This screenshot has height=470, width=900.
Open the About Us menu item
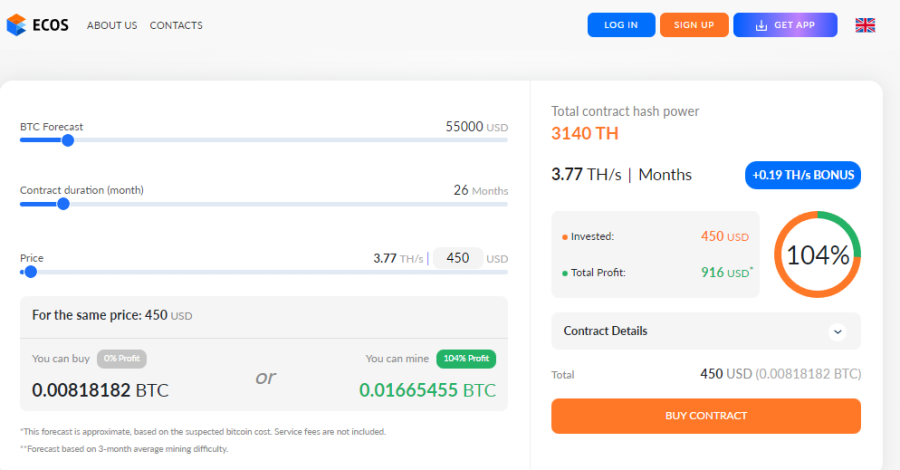pyautogui.click(x=112, y=25)
